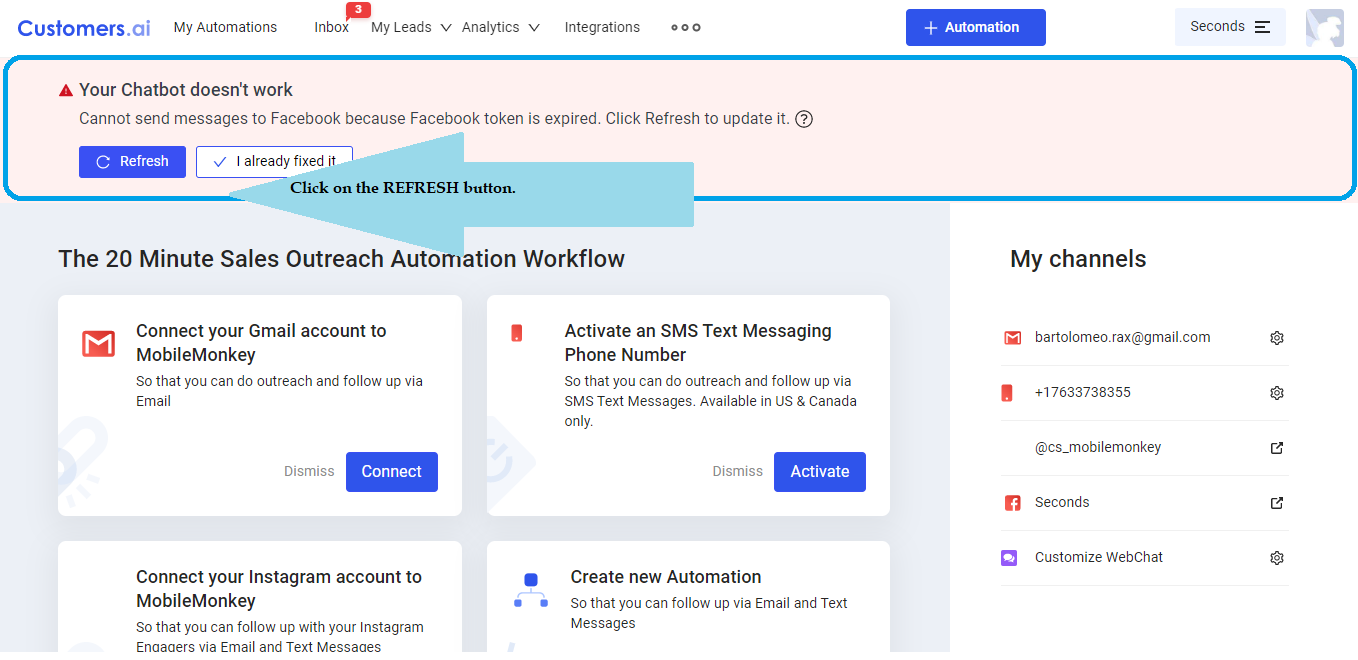Select bartolomeo.rax@gmail.com channel
The width and height of the screenshot is (1358, 660).
(1122, 337)
